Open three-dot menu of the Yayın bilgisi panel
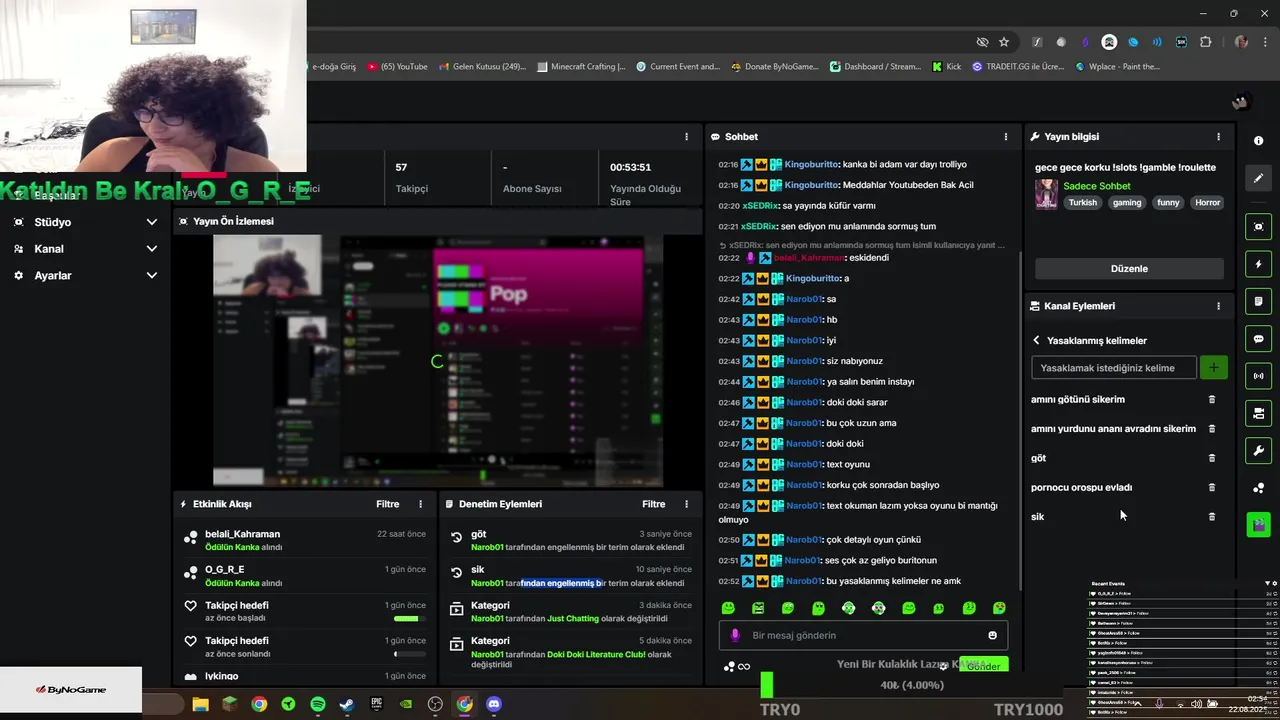 point(1218,137)
